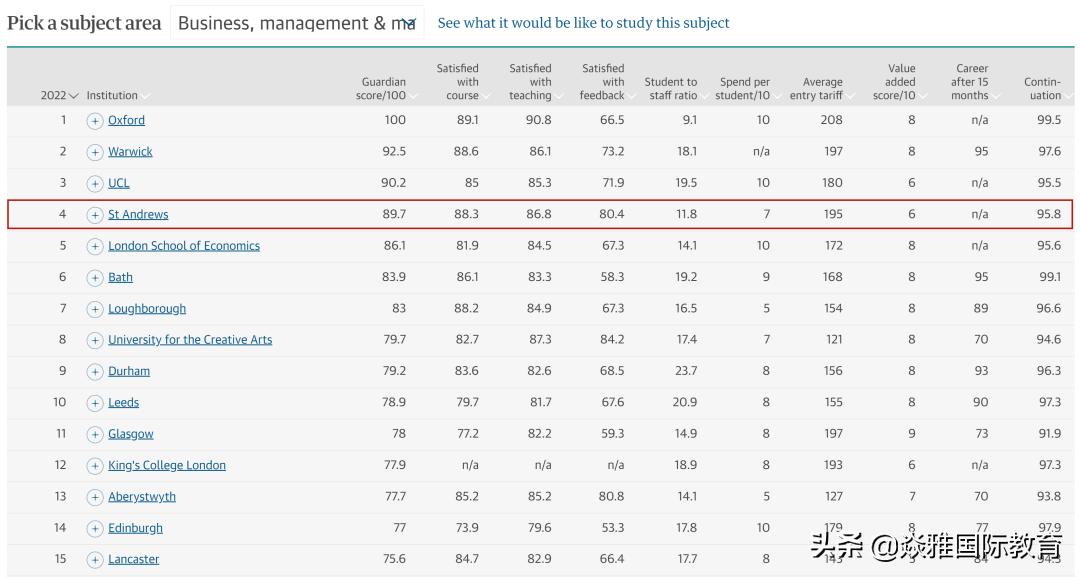The height and width of the screenshot is (577, 1080).
Task: Open the St Andrews institution link
Action: pos(138,214)
